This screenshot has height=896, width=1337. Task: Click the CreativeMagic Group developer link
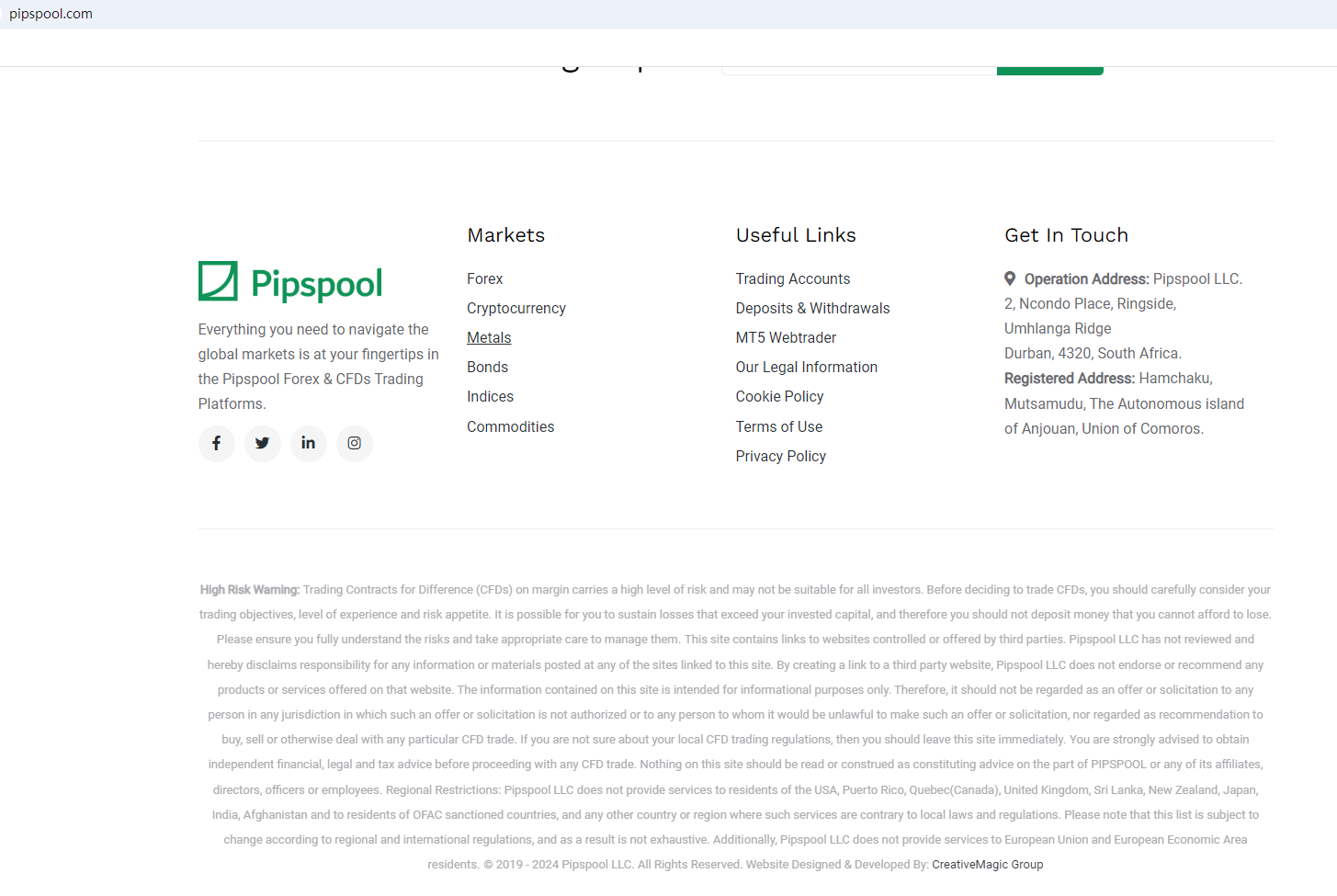tap(987, 865)
